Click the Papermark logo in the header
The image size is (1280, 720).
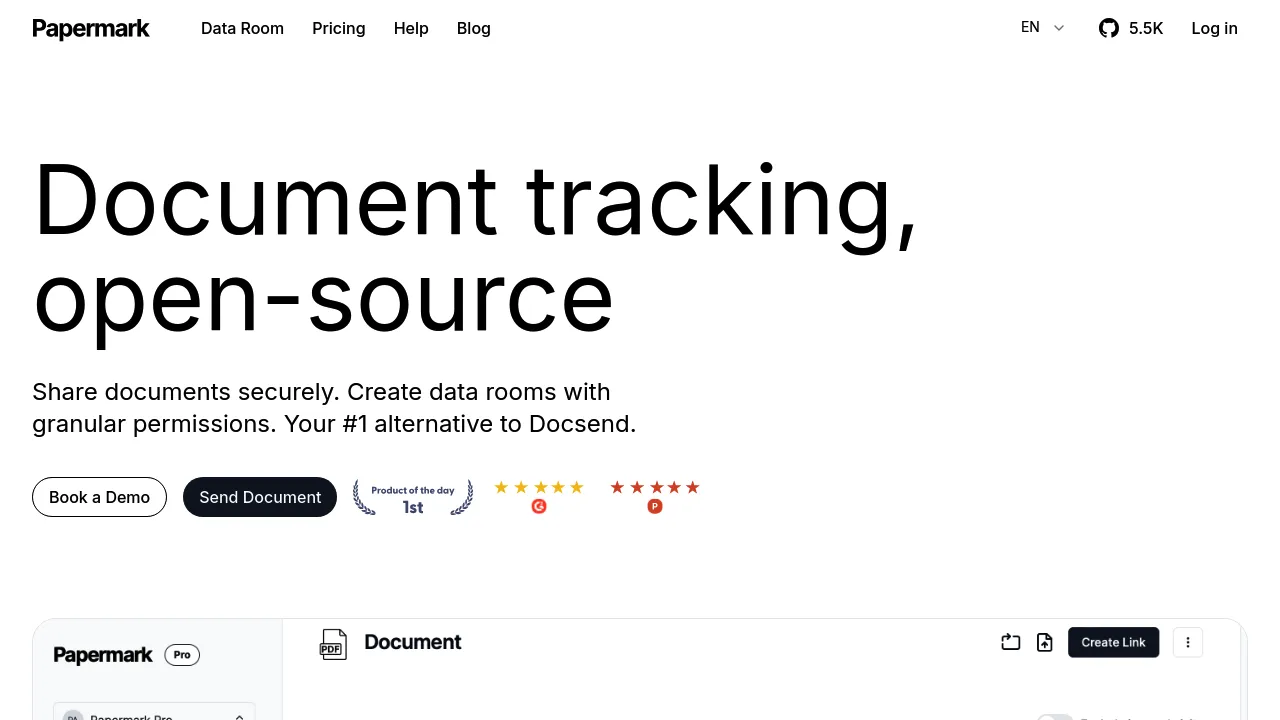[91, 29]
